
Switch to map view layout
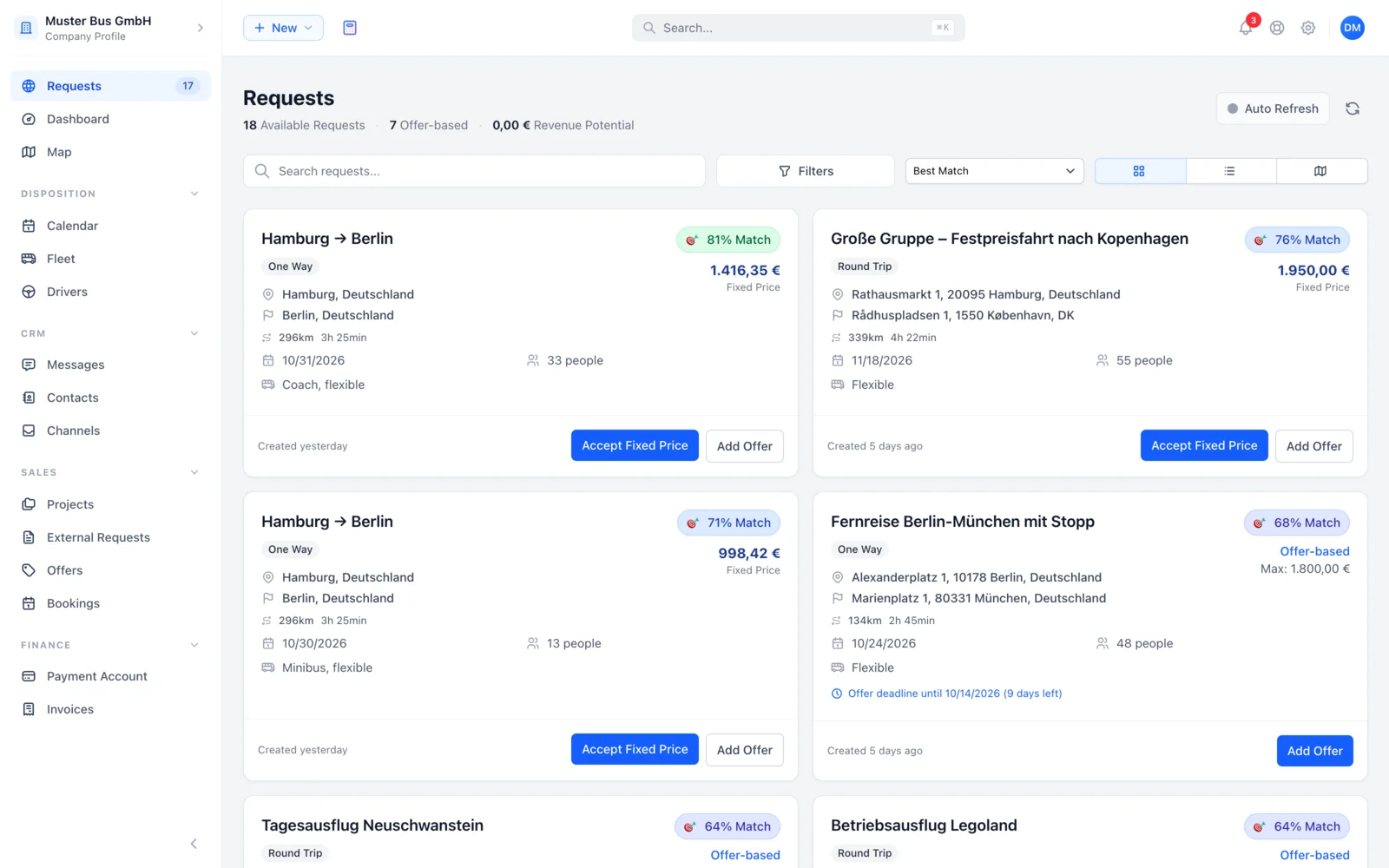point(1321,171)
